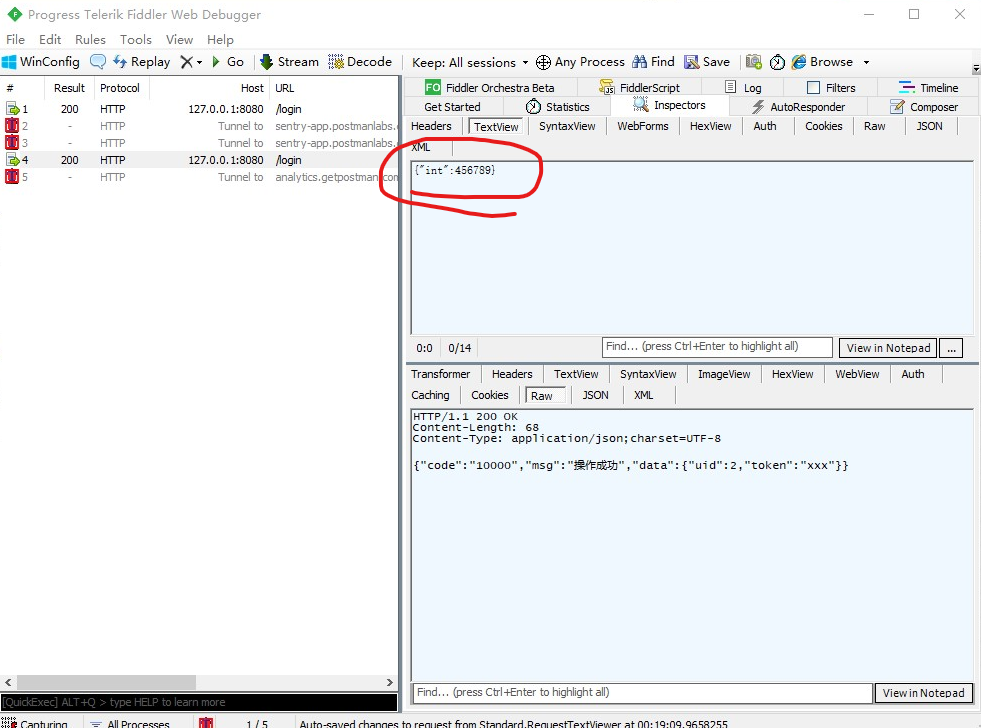Screen dimensions: 981x728
Task: Click the camera screenshot icon
Action: click(754, 62)
